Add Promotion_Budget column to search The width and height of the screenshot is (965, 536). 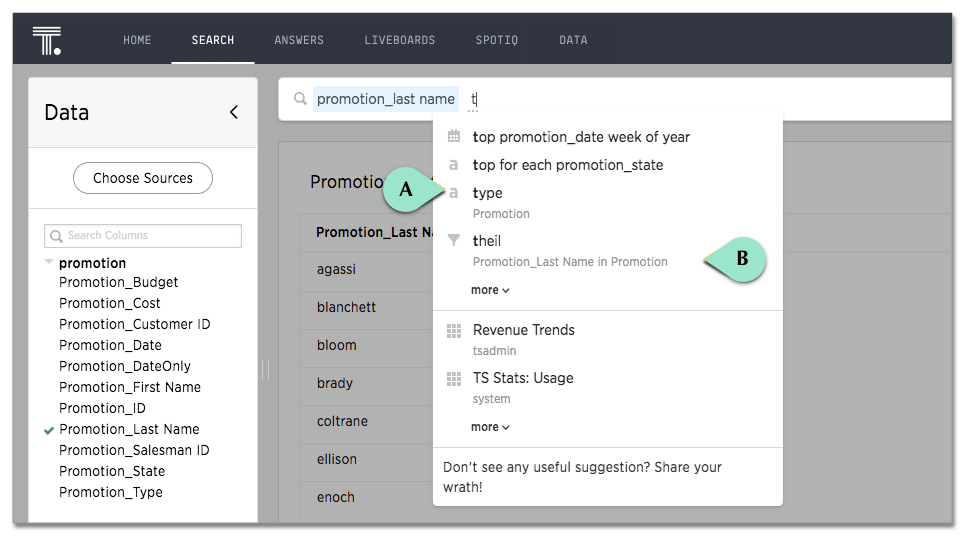pos(118,282)
